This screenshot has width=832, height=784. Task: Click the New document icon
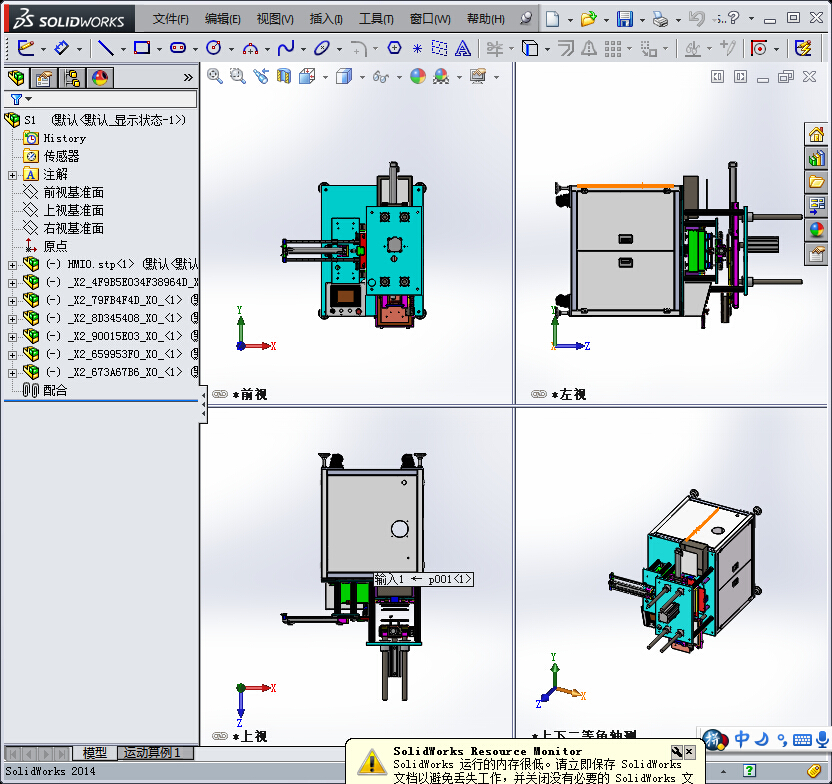pos(552,19)
